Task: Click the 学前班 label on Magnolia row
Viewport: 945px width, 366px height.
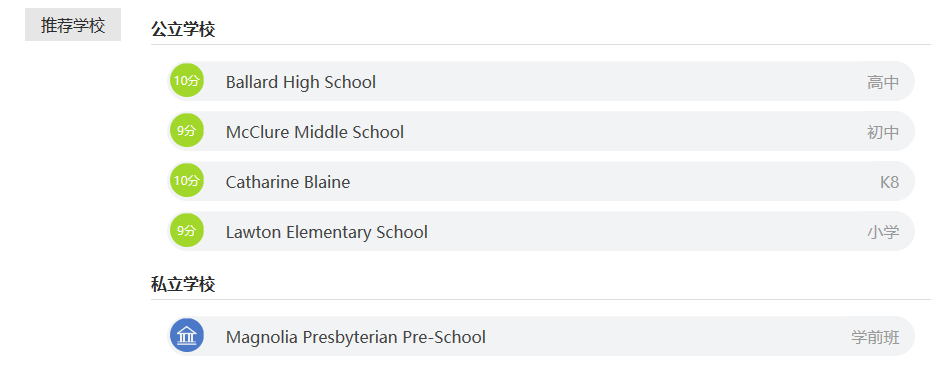Action: point(875,337)
